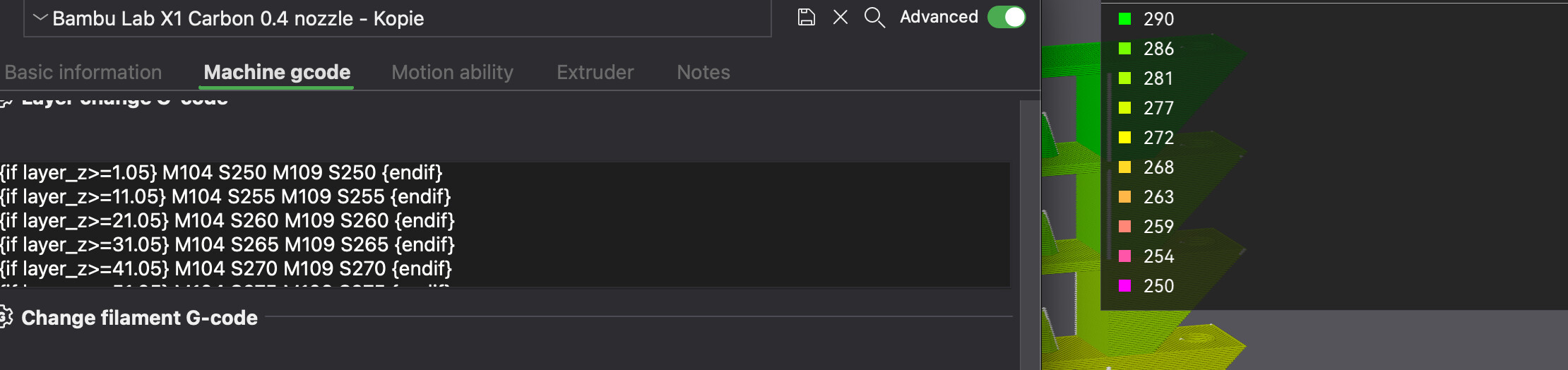Click the 281 legend entry label
1568x370 pixels.
click(1158, 78)
